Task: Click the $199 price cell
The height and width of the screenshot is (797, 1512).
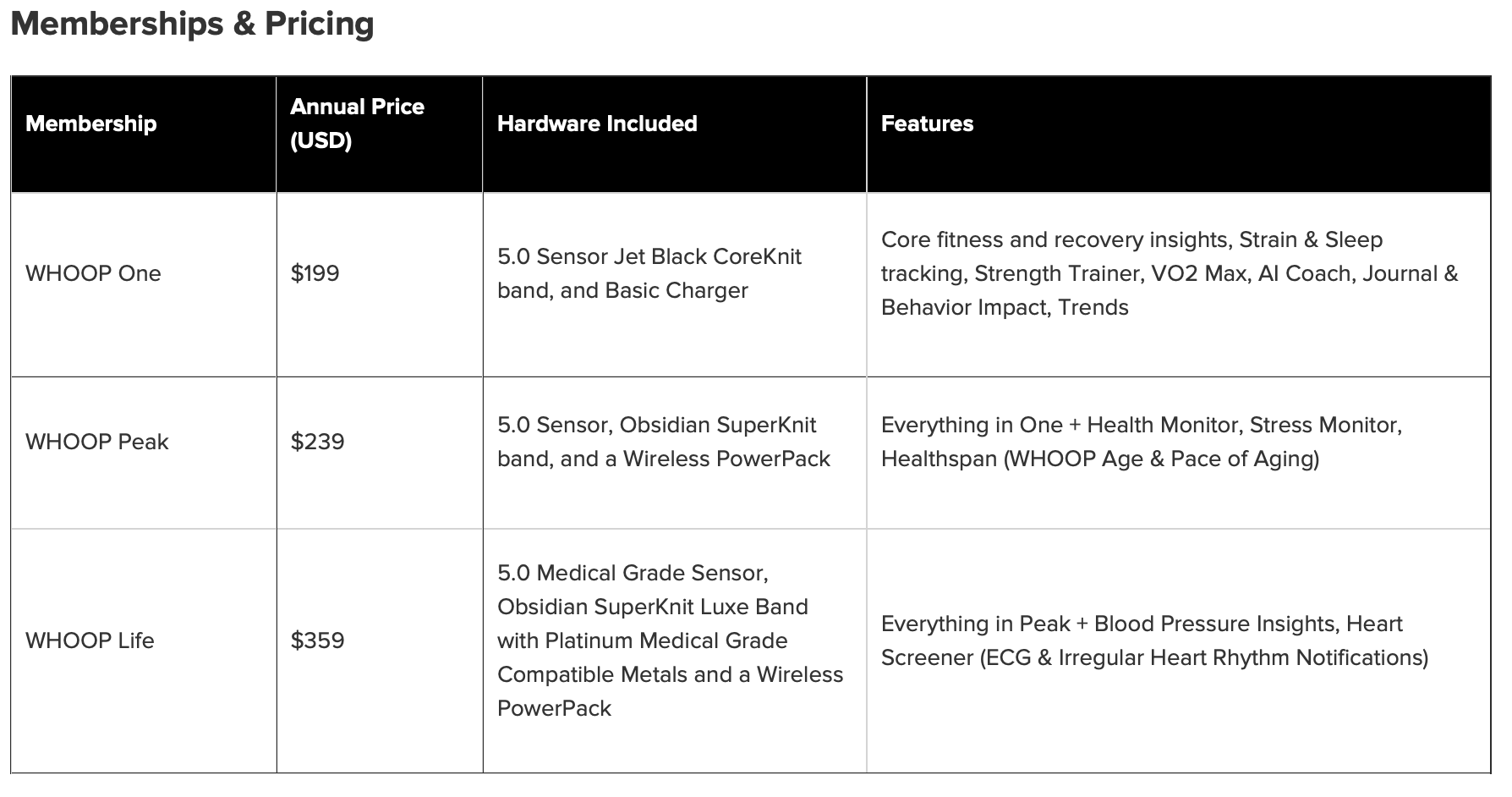Action: coord(315,273)
